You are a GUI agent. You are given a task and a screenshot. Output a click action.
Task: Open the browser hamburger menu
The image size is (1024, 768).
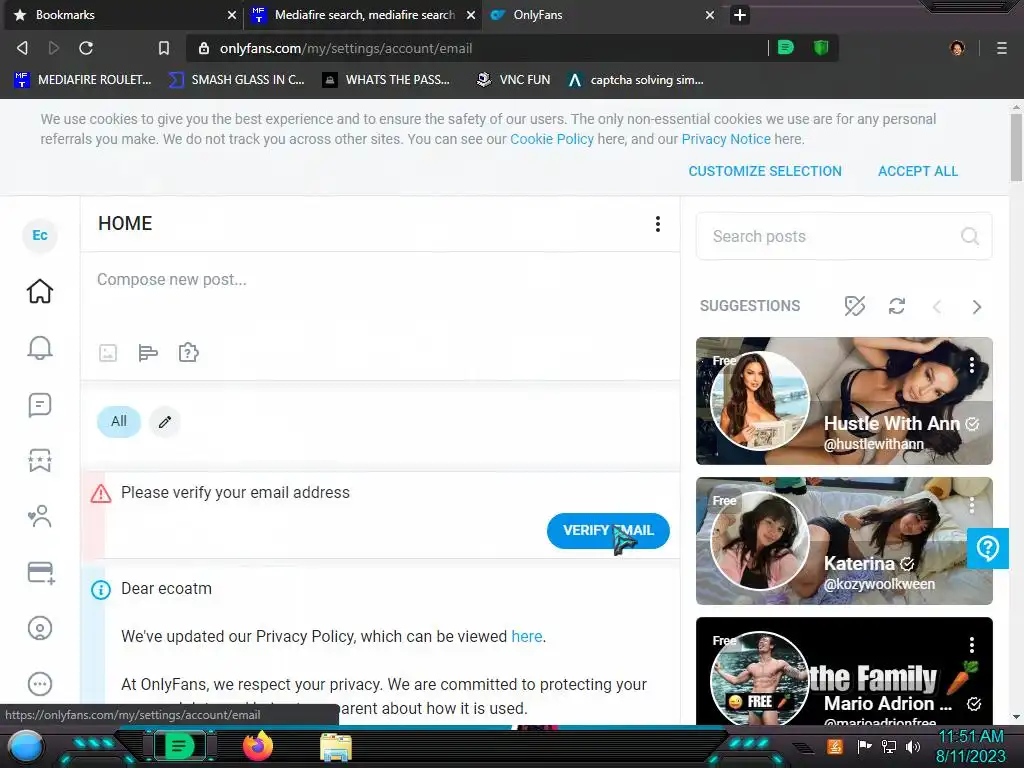(x=1001, y=48)
